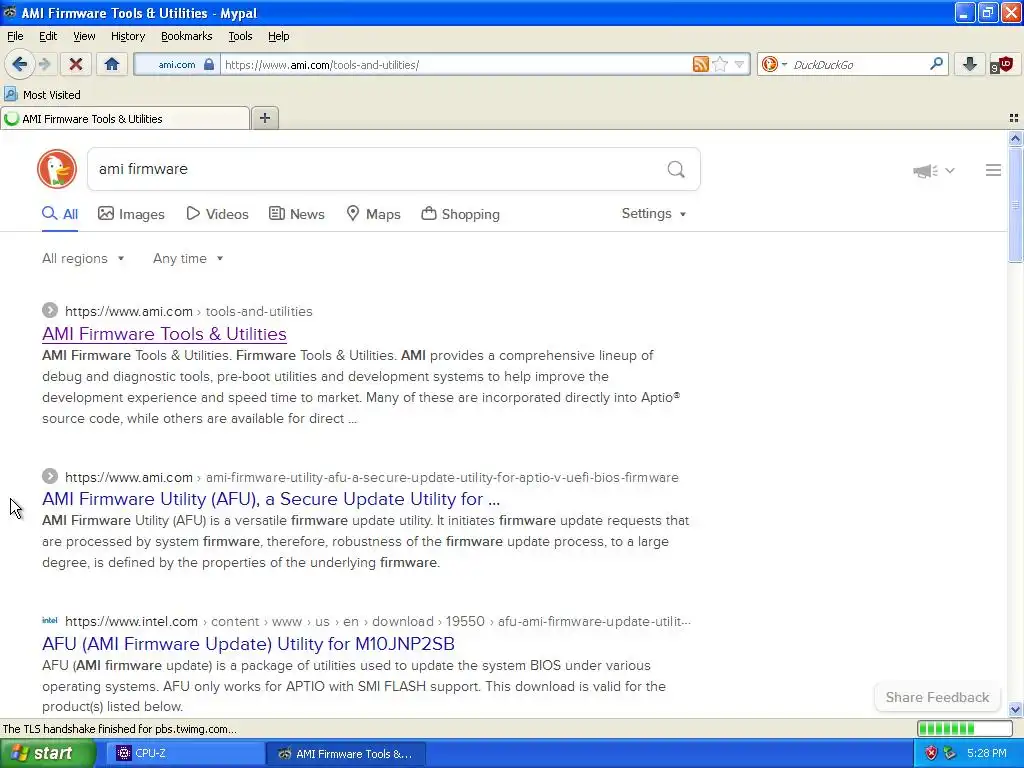Select the AMI Firmware Tools & Utilities tab

click(125, 119)
